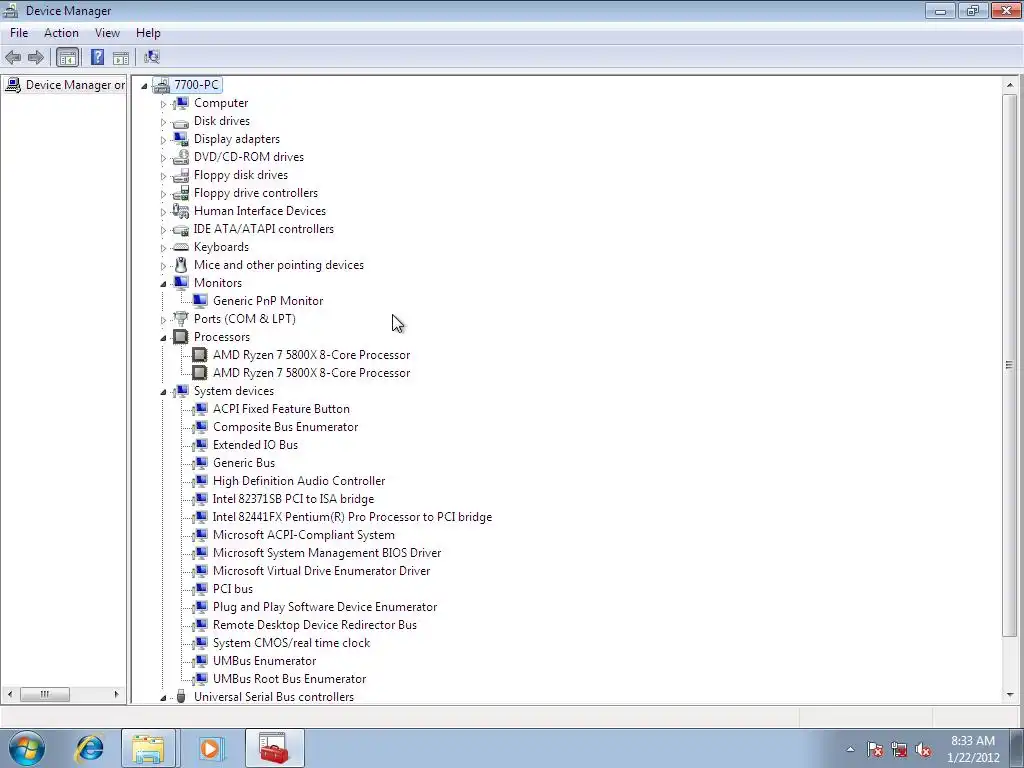Select the first AMD Ryzen 7 5800X entry
Viewport: 1024px width, 768px height.
[312, 355]
